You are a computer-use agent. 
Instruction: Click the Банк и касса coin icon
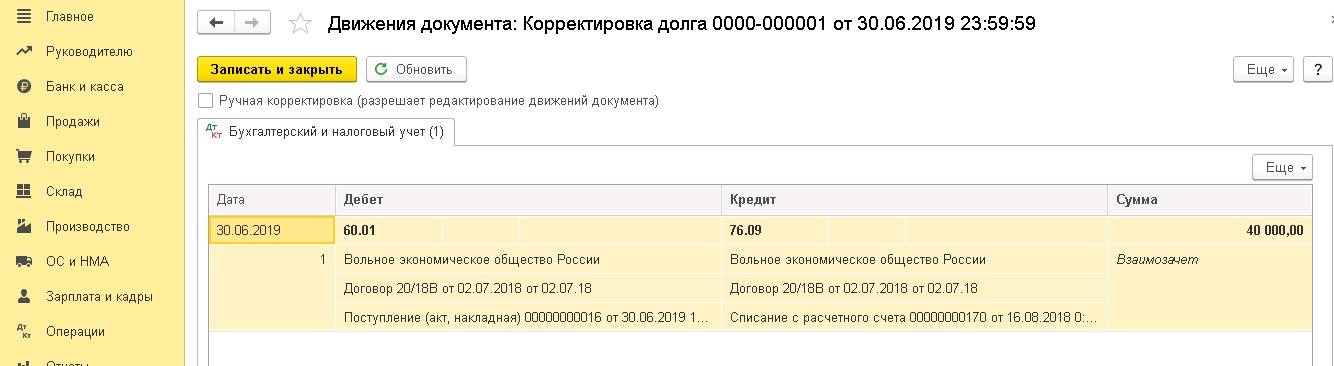[x=24, y=86]
